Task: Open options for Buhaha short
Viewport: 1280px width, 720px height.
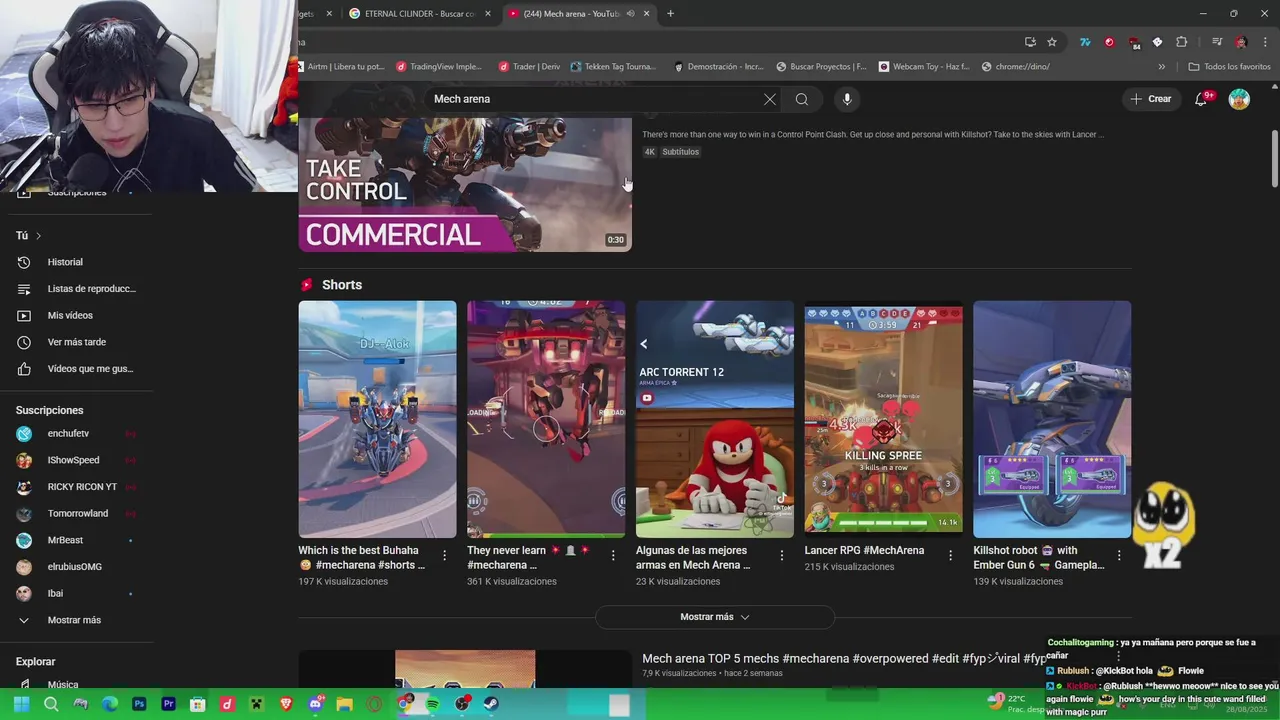Action: (445, 555)
